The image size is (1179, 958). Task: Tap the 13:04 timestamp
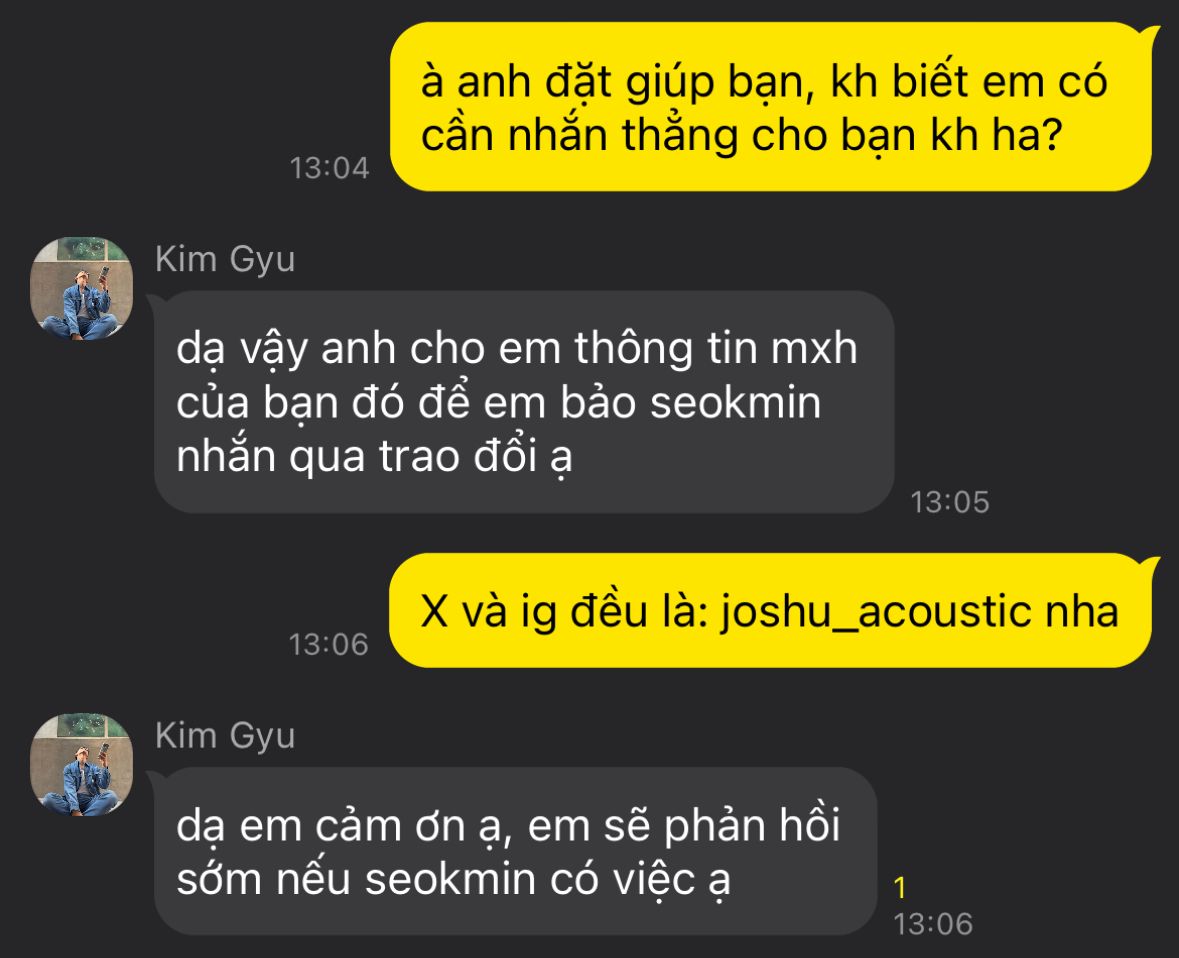point(329,168)
